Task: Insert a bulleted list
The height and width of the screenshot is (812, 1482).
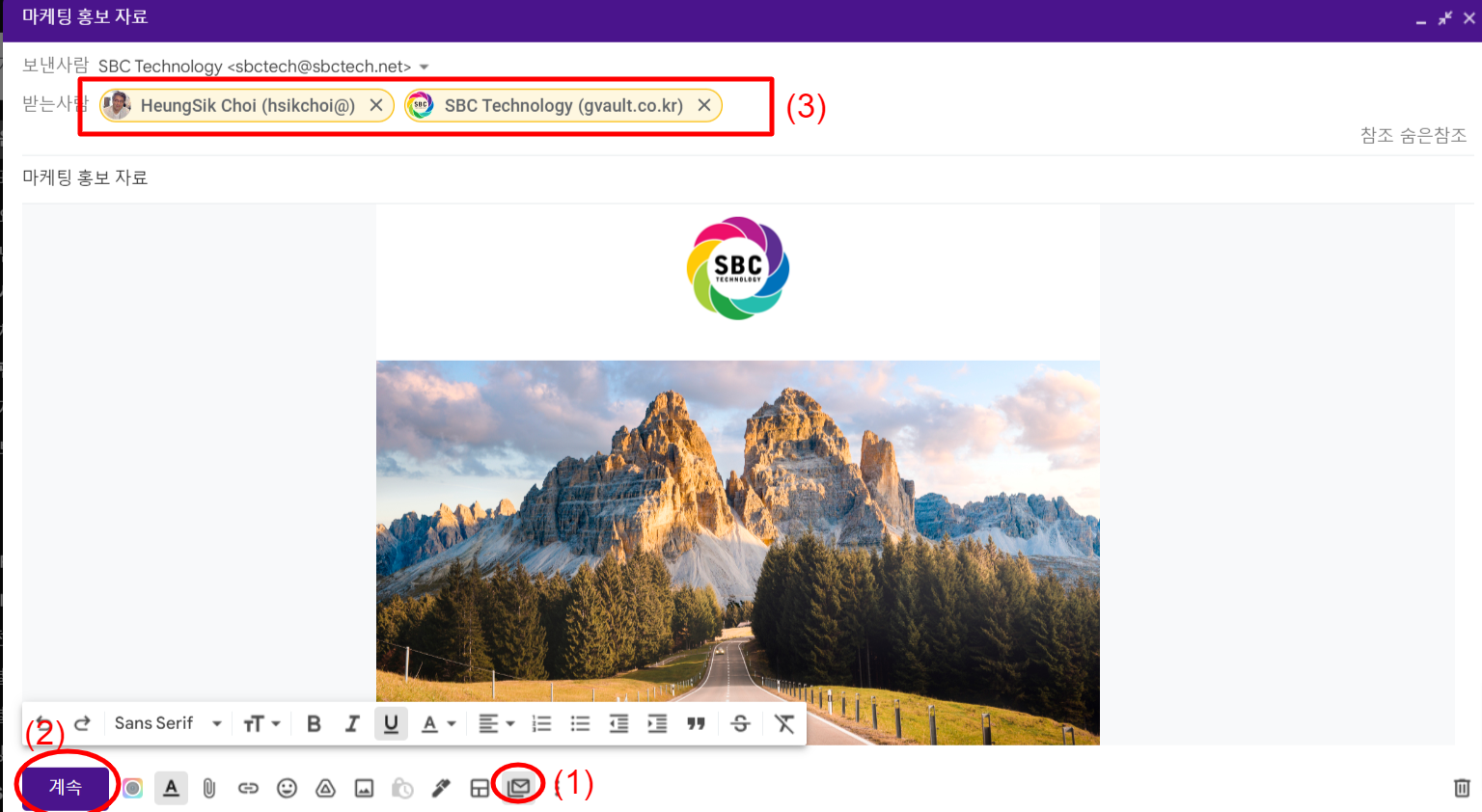Action: click(580, 723)
